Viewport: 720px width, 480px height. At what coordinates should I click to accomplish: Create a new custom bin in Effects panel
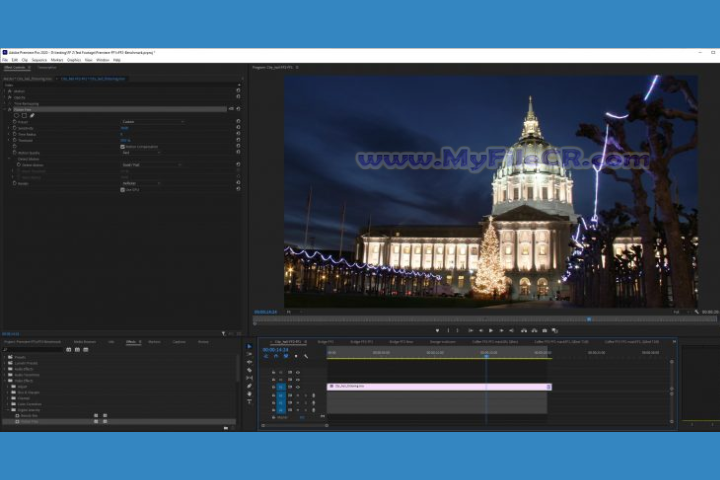(x=225, y=428)
